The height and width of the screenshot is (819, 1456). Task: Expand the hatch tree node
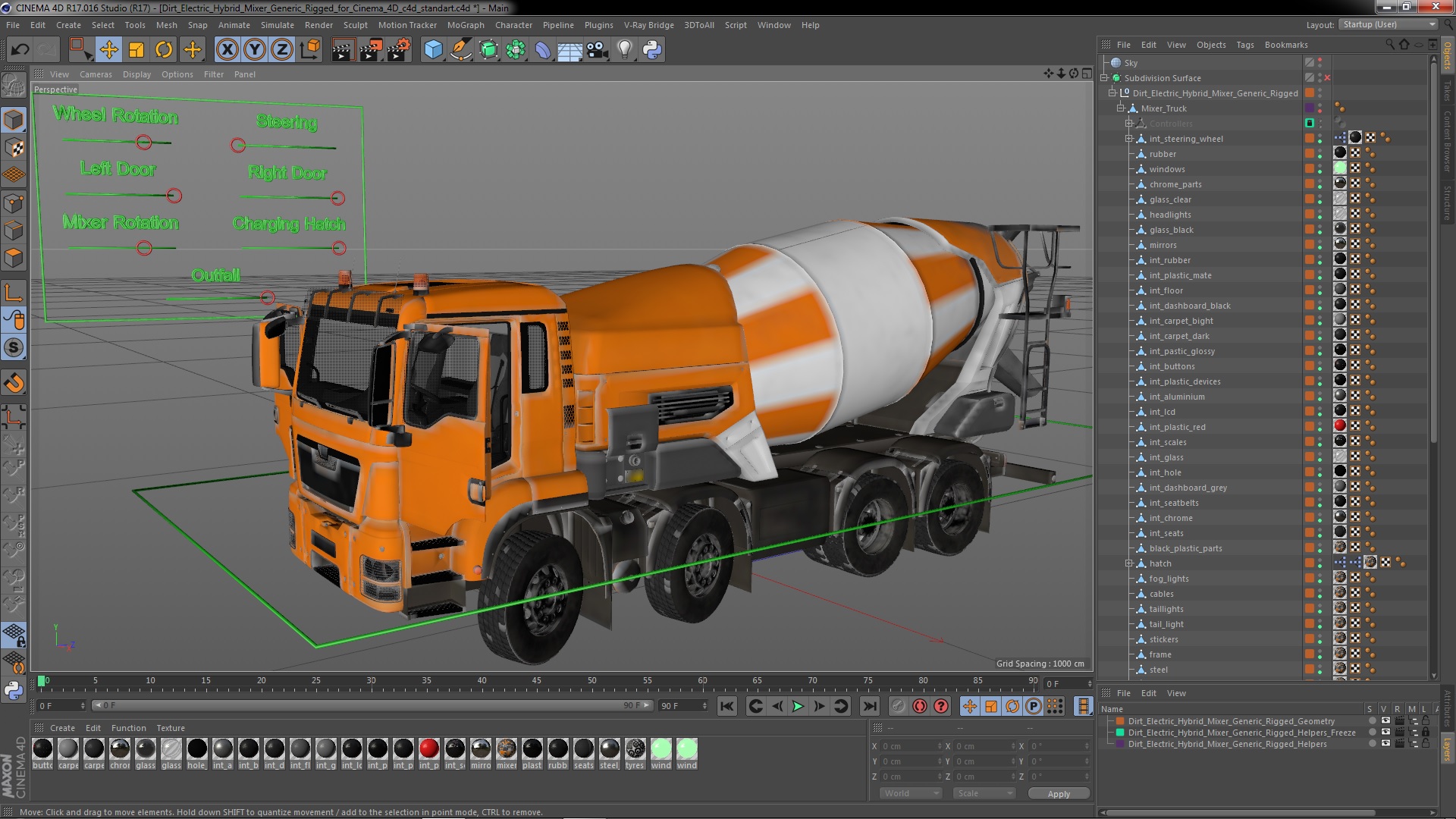click(x=1129, y=563)
